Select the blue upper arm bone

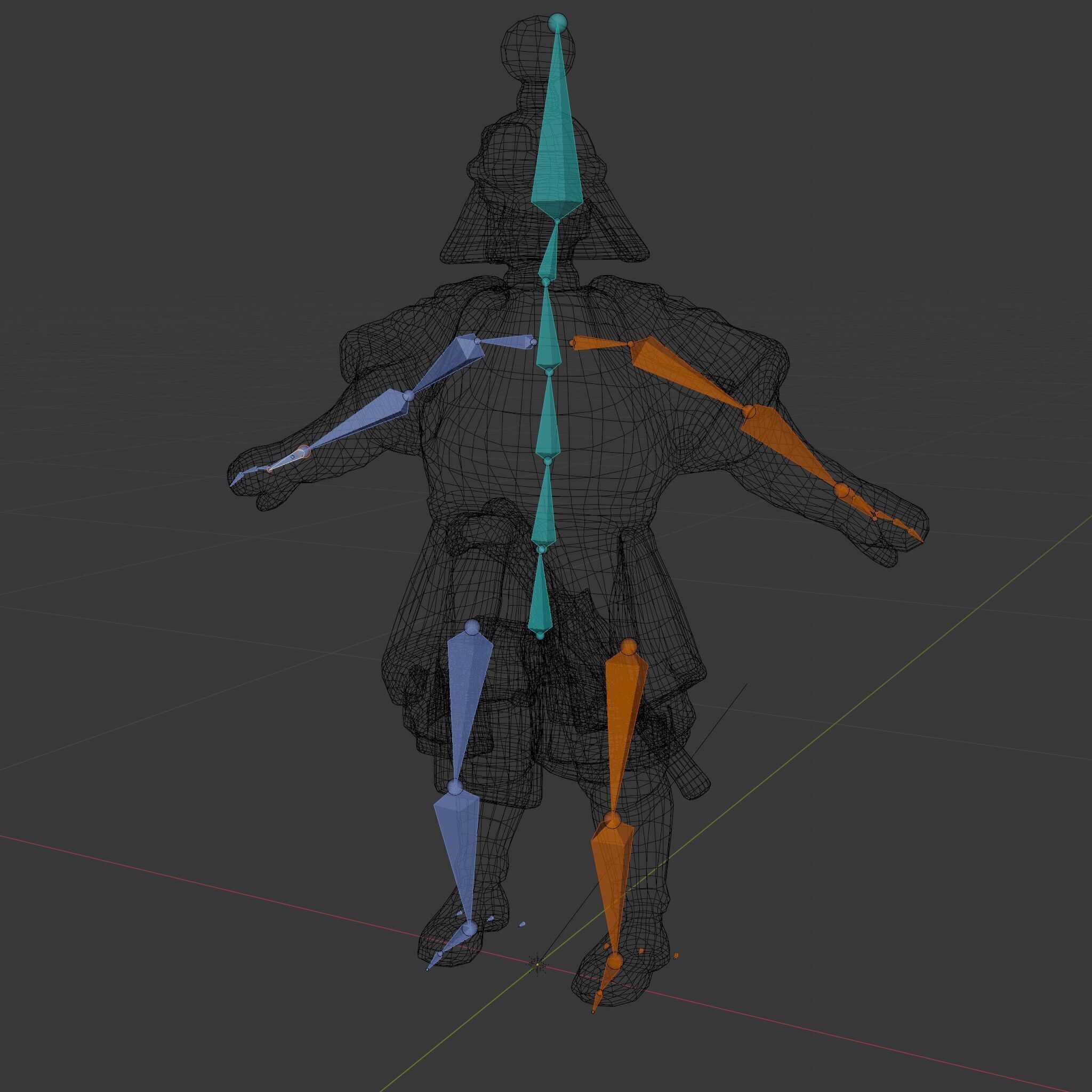pos(451,362)
